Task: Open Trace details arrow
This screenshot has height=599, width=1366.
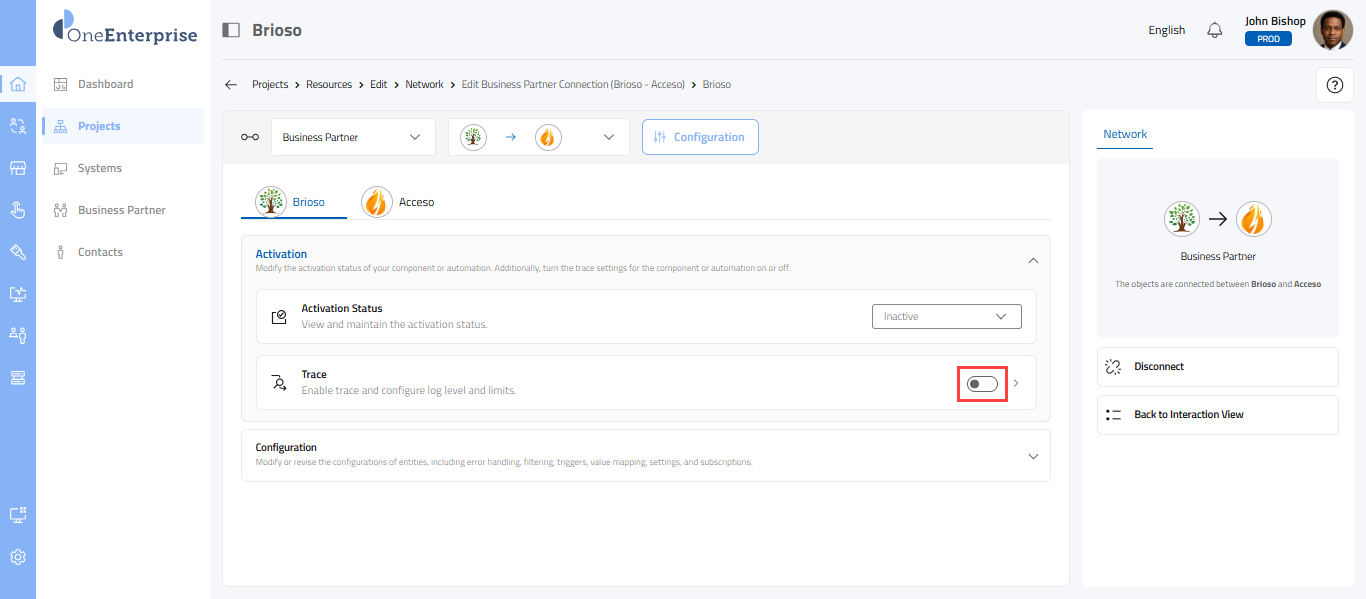Action: 1016,383
